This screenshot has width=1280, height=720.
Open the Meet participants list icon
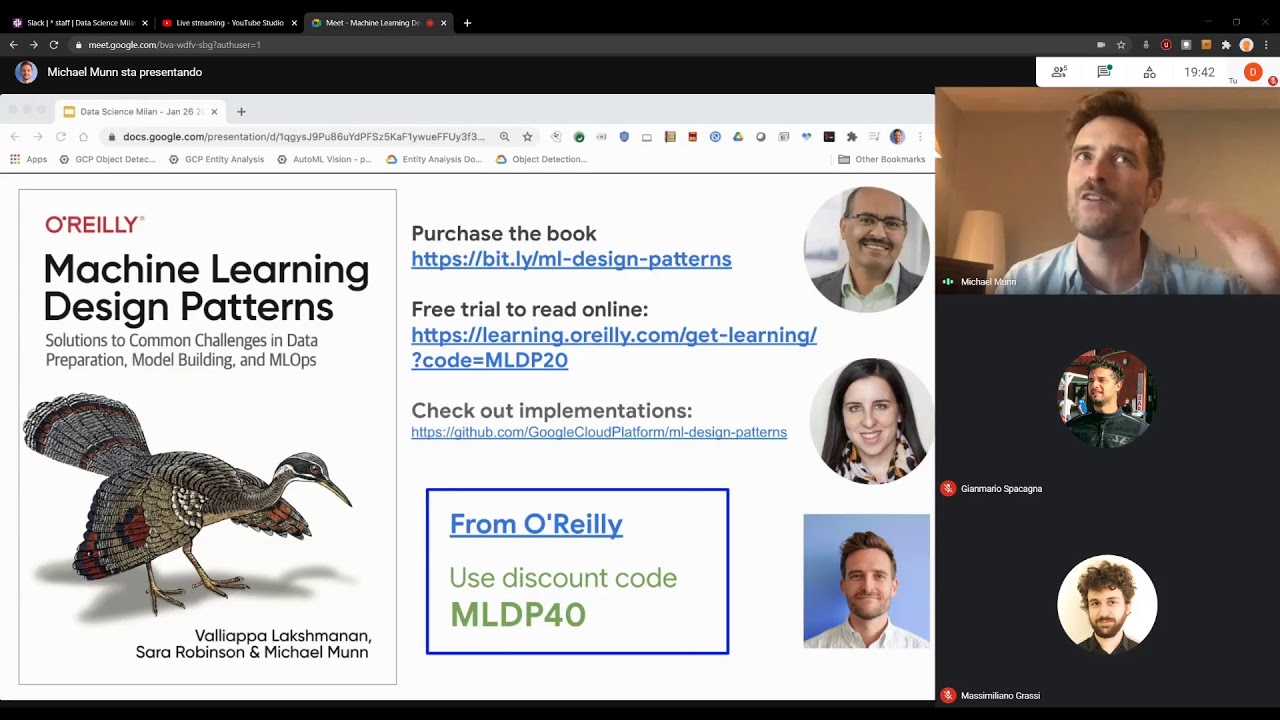pos(1058,72)
